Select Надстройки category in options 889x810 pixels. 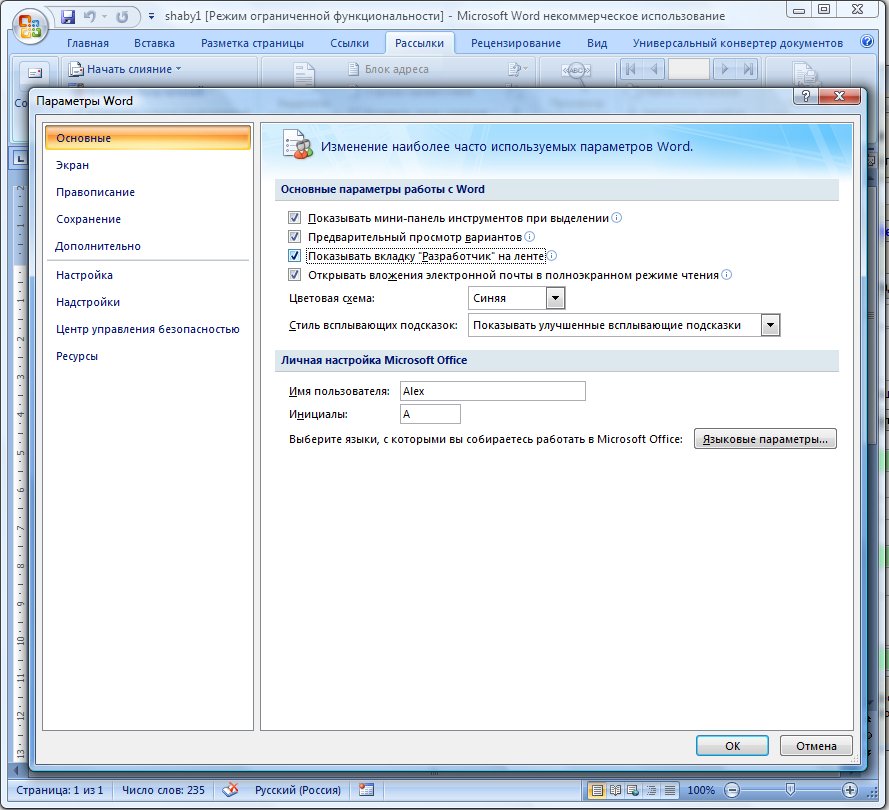[147, 302]
